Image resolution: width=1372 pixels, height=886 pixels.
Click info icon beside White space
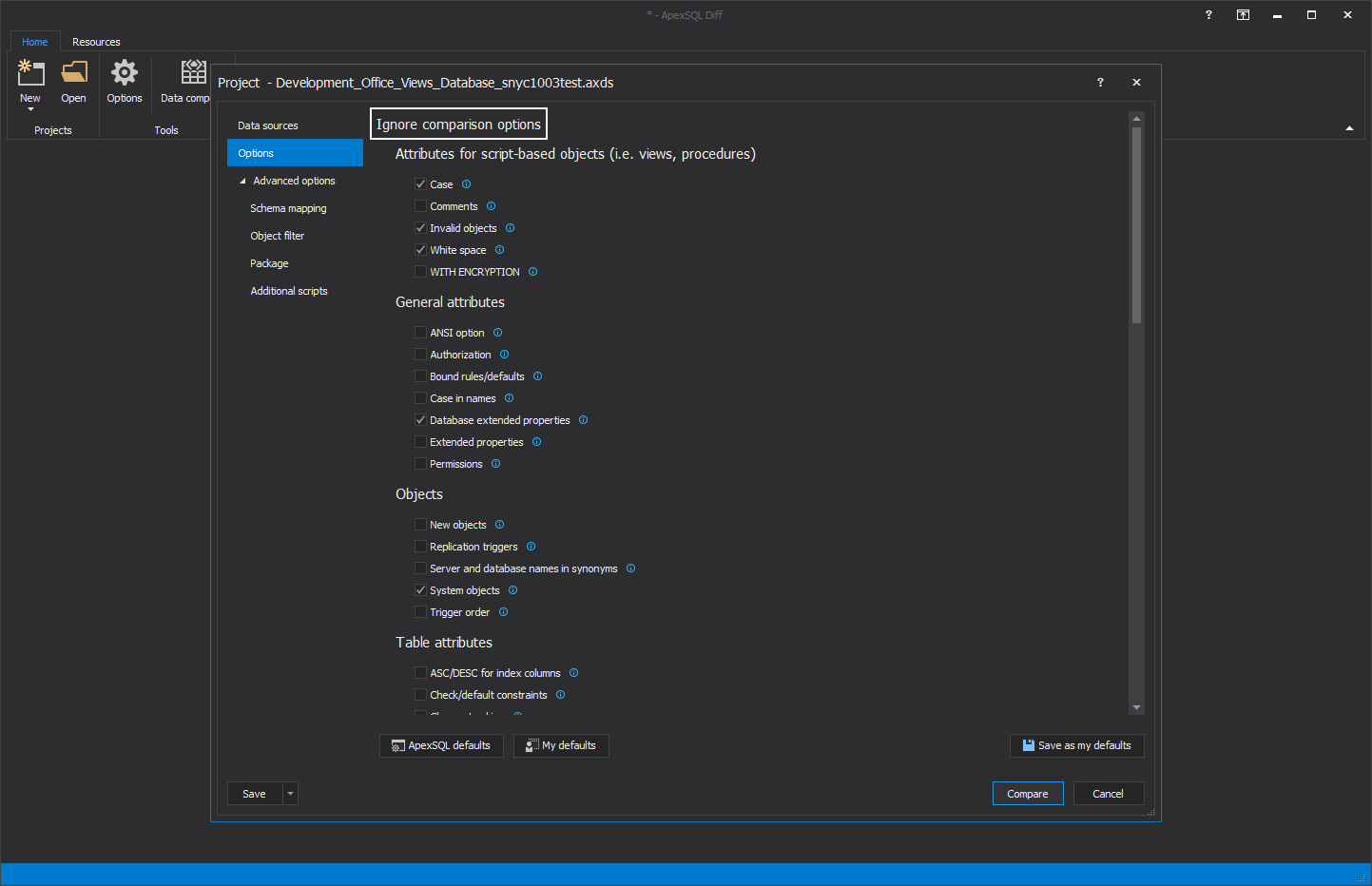tap(499, 250)
